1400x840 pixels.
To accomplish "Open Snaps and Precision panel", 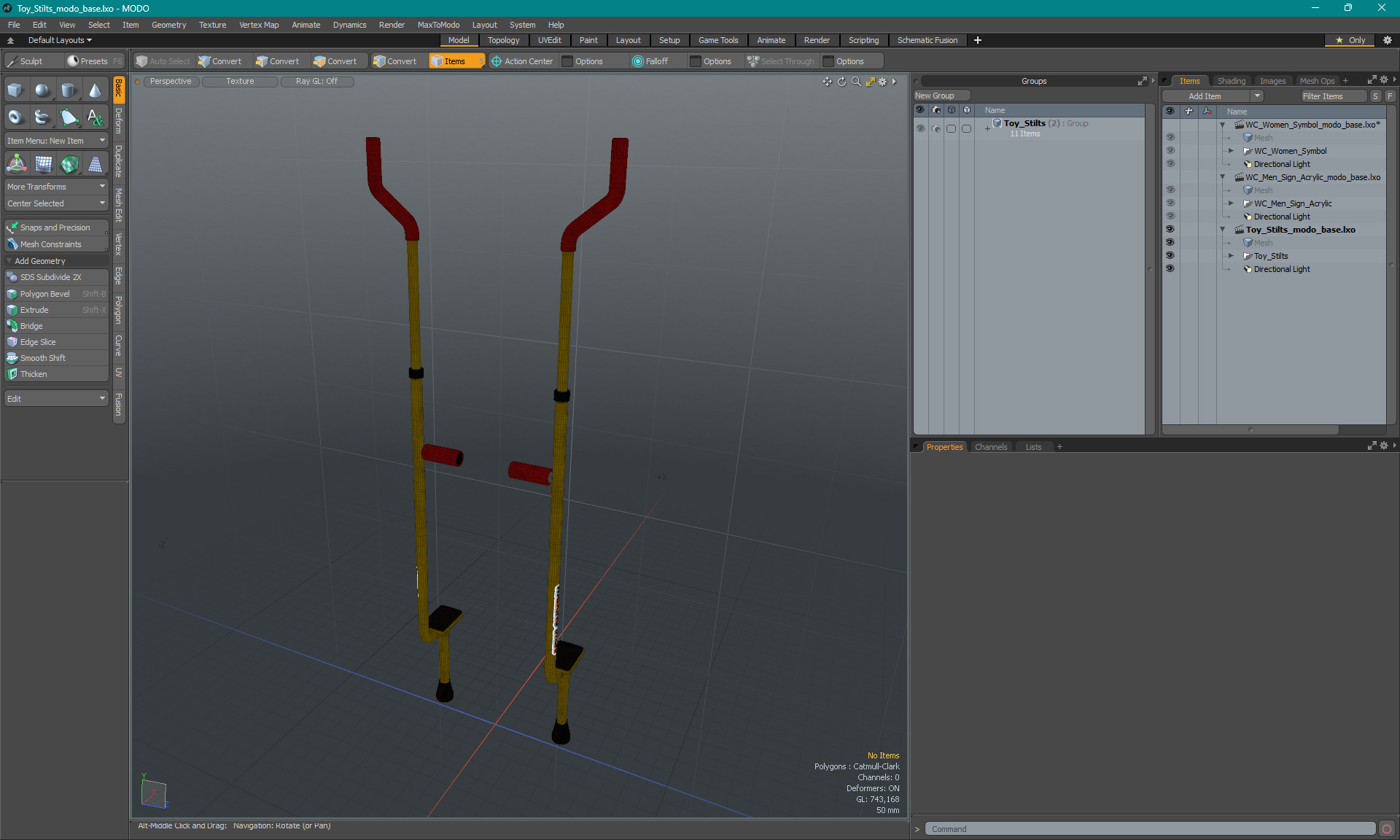I will tap(56, 227).
